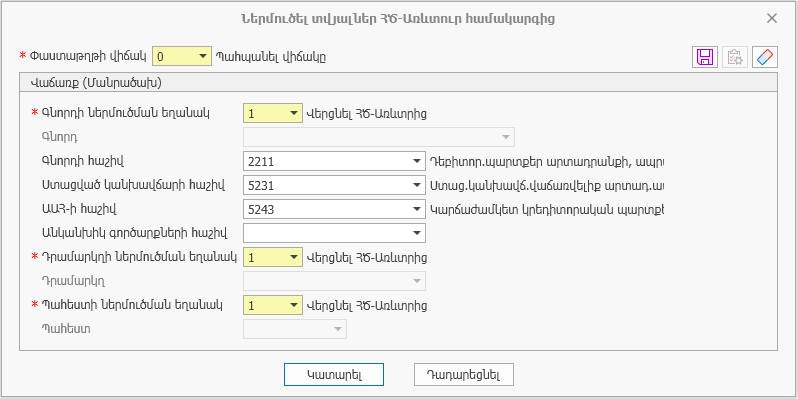Viewport: 798px width, 399px height.
Task: Click Կարճաժամկետ կրեդիտորական description text
Action: (547, 209)
